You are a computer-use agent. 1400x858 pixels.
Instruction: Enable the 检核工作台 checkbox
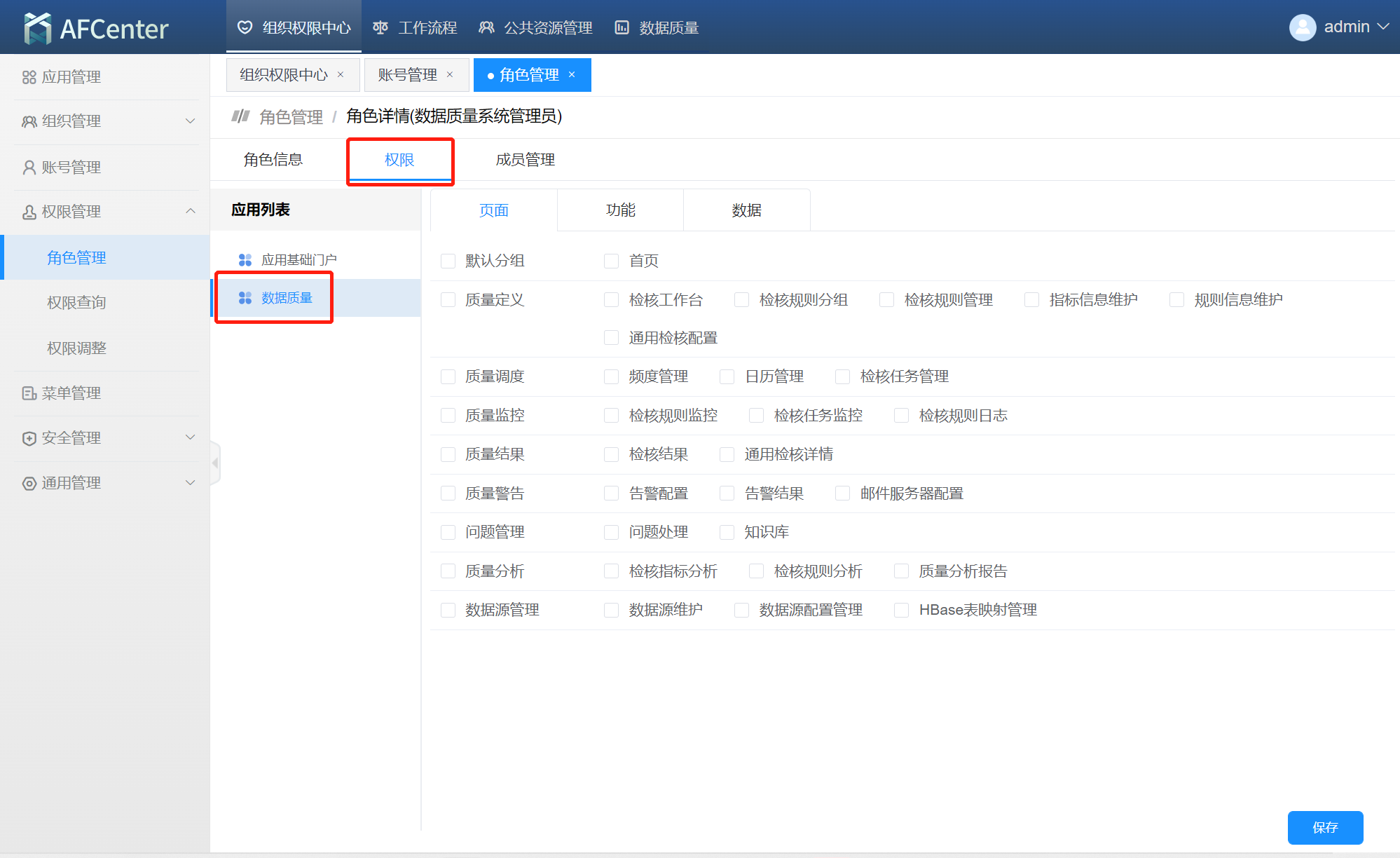click(611, 300)
